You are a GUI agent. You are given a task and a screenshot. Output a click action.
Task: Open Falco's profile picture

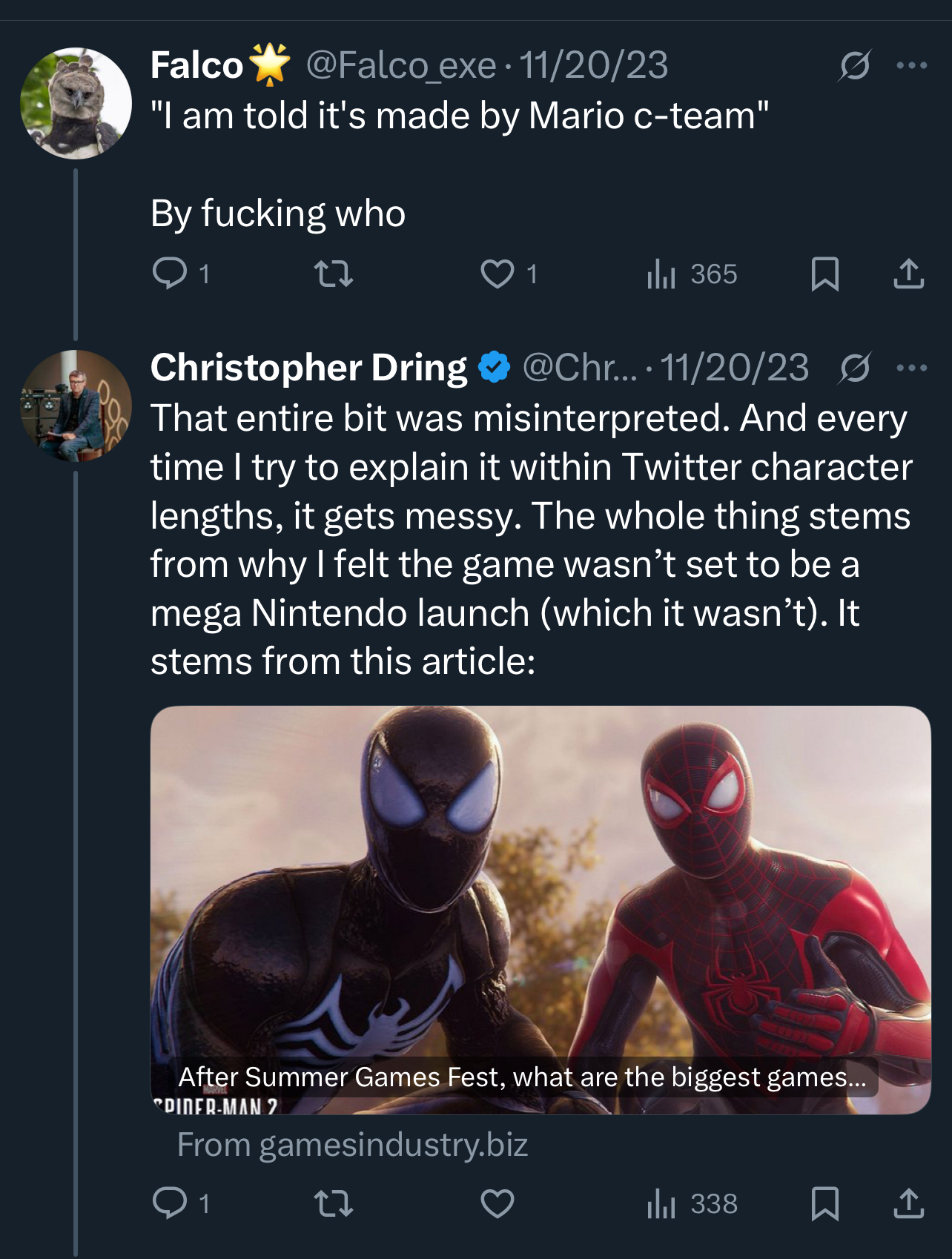(76, 103)
